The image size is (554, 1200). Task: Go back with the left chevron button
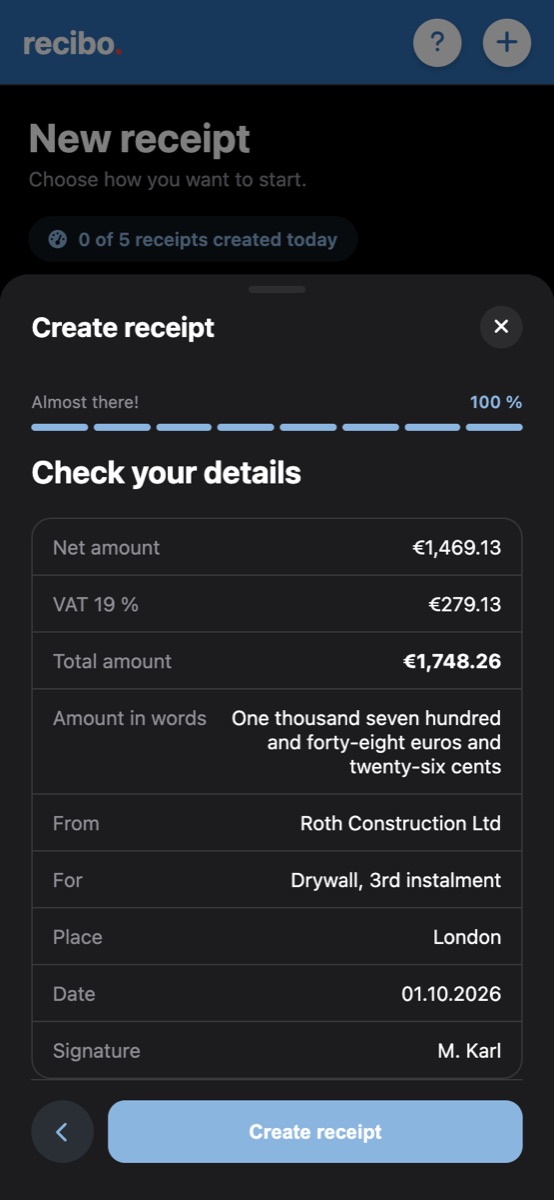[x=62, y=1132]
